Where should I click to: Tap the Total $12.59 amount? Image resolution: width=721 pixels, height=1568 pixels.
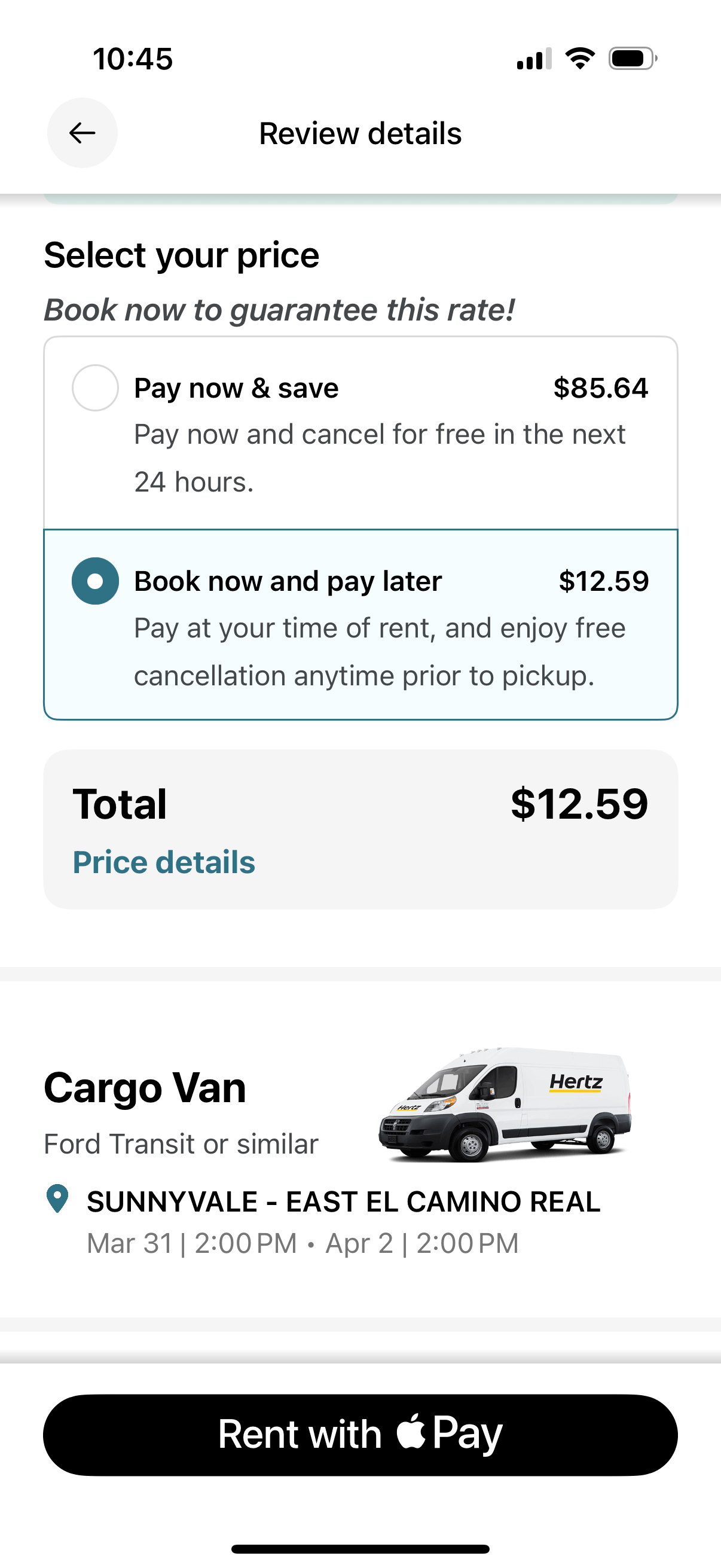click(x=579, y=804)
